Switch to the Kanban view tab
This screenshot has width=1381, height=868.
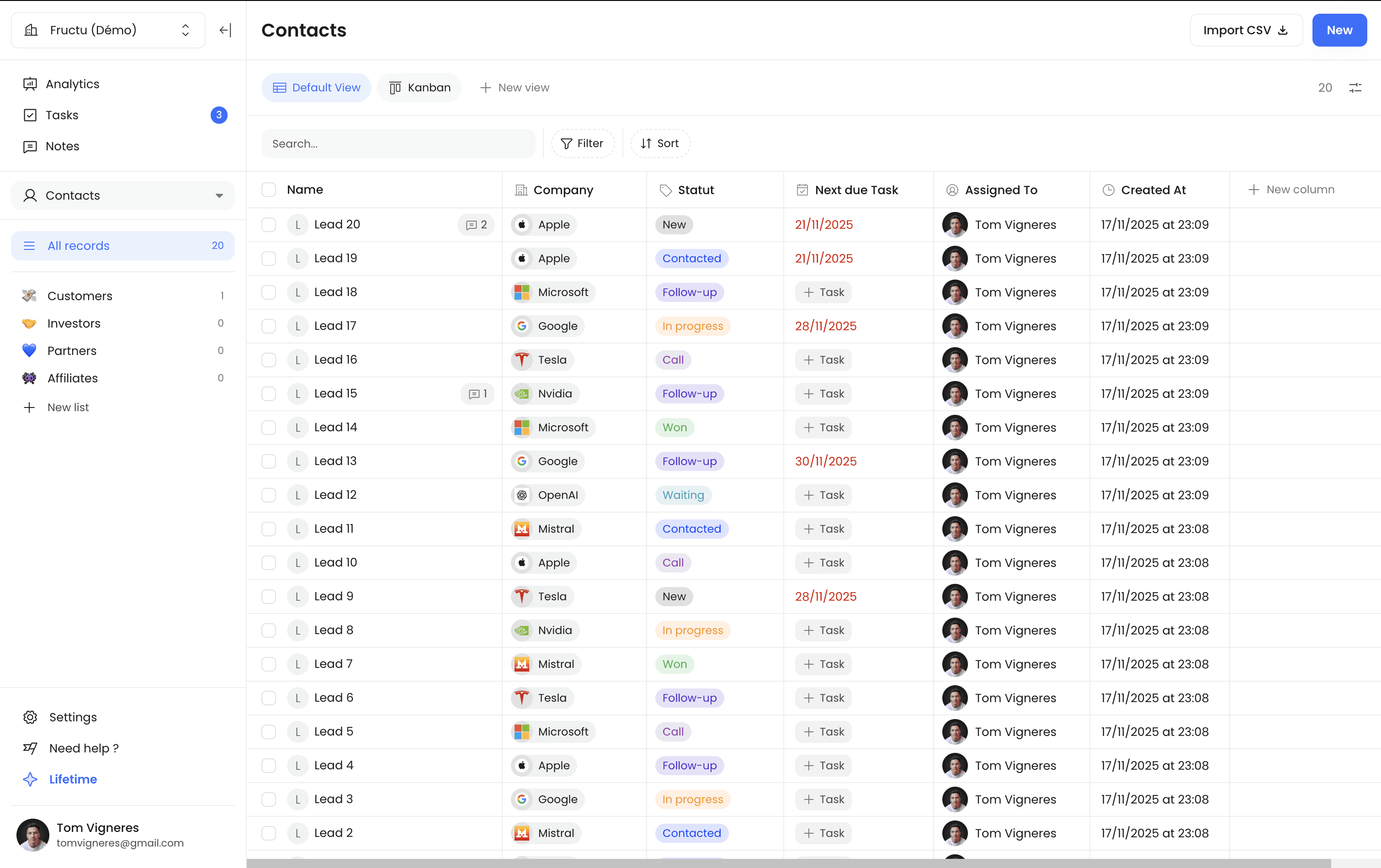pyautogui.click(x=419, y=88)
